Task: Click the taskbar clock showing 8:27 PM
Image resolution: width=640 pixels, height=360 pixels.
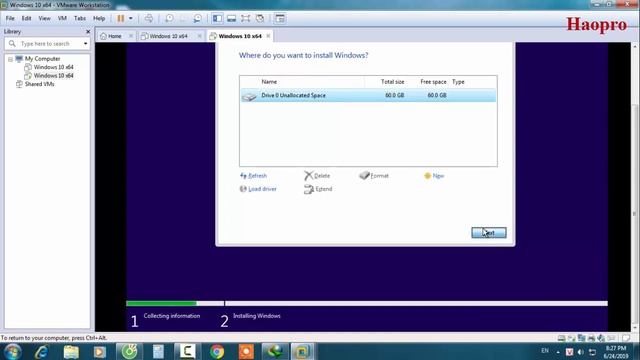Action: (x=616, y=352)
